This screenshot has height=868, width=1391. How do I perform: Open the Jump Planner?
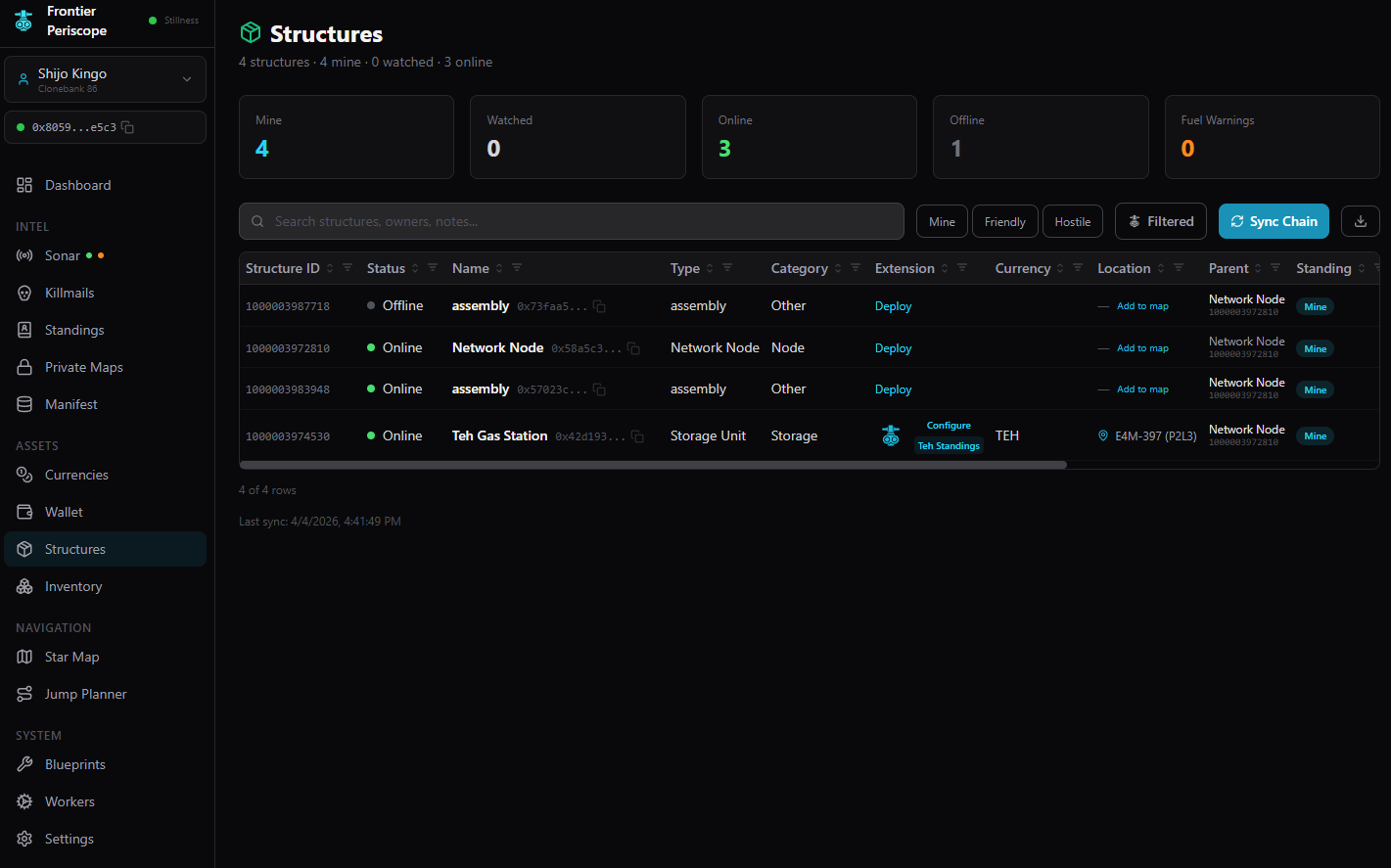click(x=105, y=694)
